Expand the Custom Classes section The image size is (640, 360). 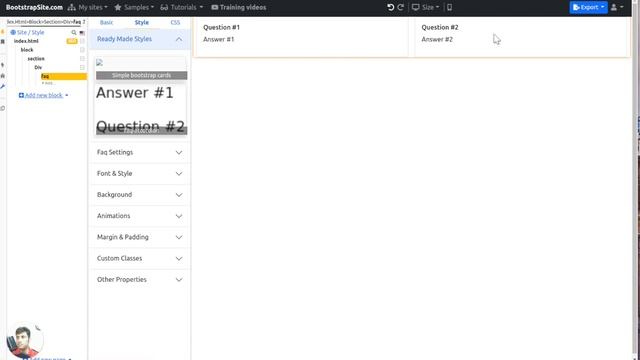(140, 258)
